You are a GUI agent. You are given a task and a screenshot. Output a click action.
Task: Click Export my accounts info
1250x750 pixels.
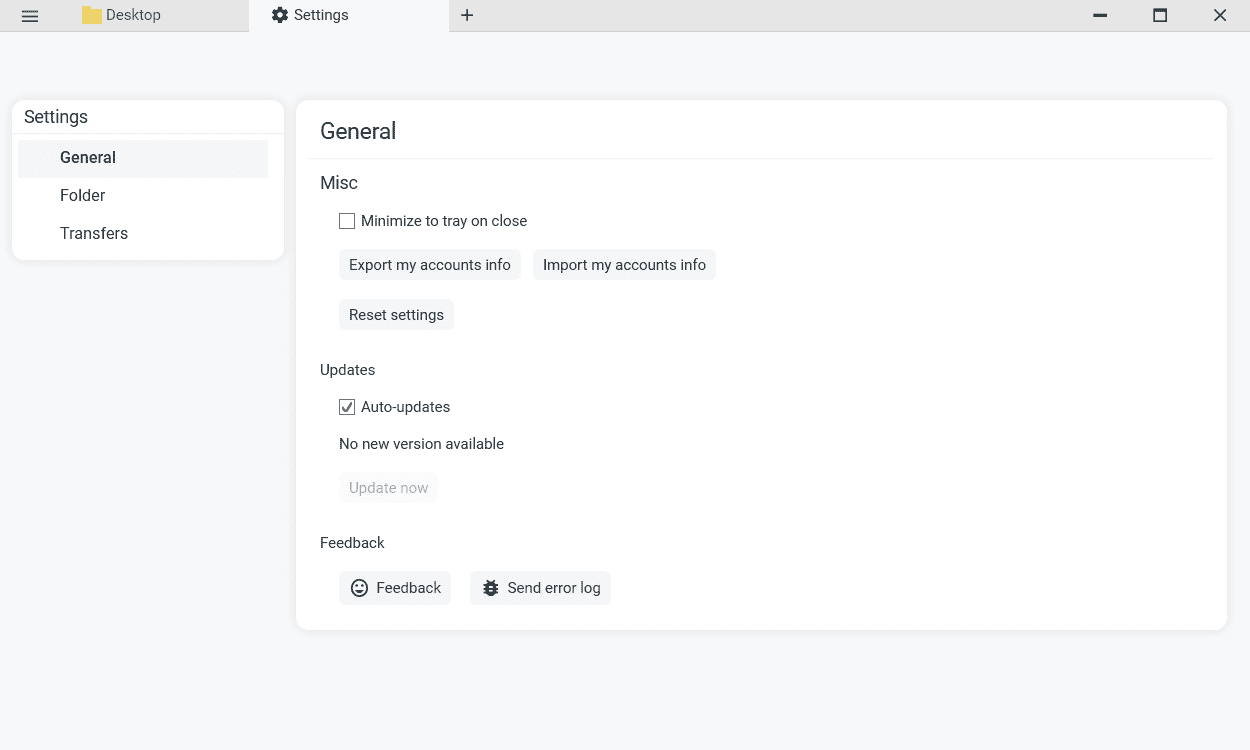[430, 265]
